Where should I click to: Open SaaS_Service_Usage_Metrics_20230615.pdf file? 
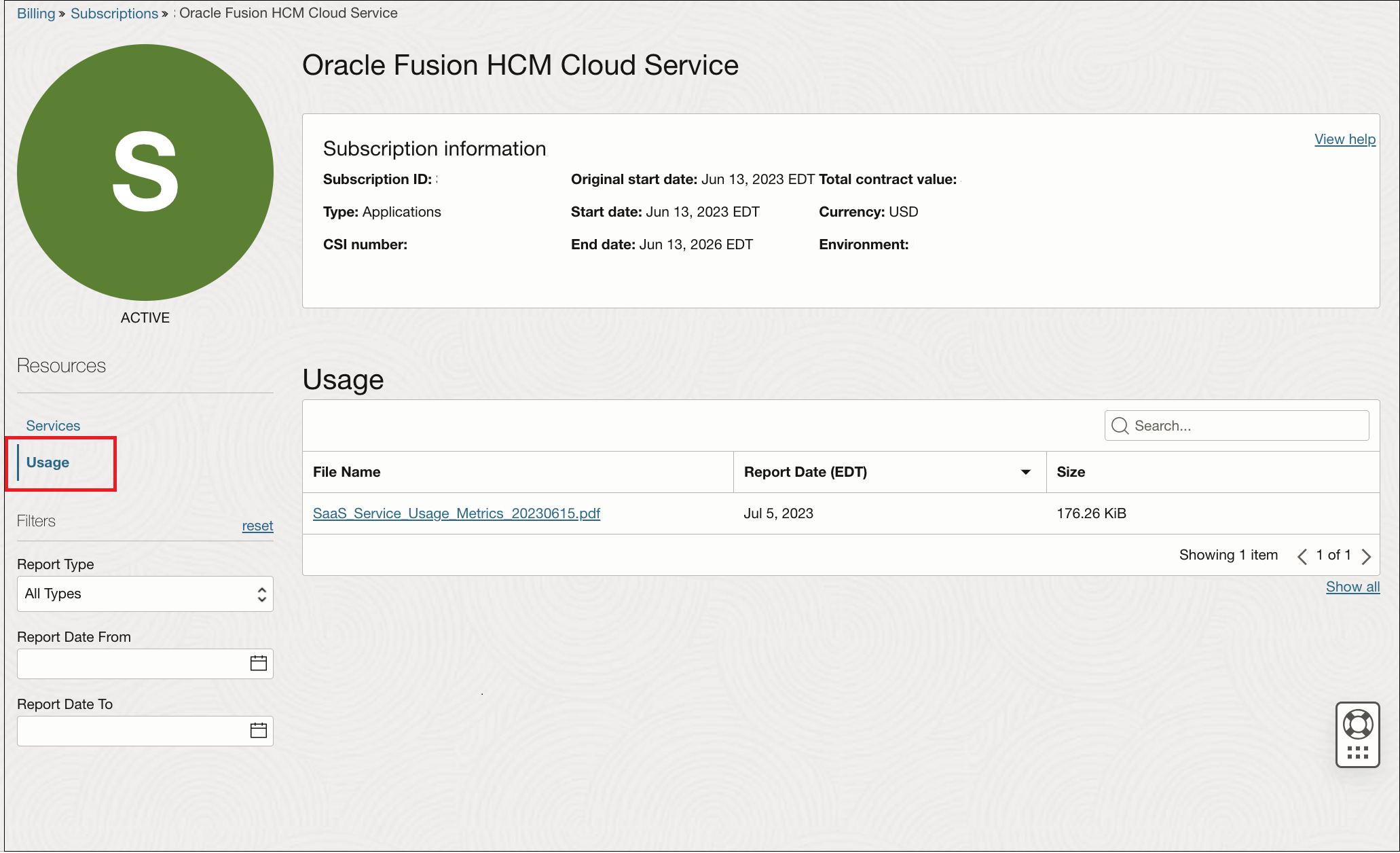(x=456, y=513)
